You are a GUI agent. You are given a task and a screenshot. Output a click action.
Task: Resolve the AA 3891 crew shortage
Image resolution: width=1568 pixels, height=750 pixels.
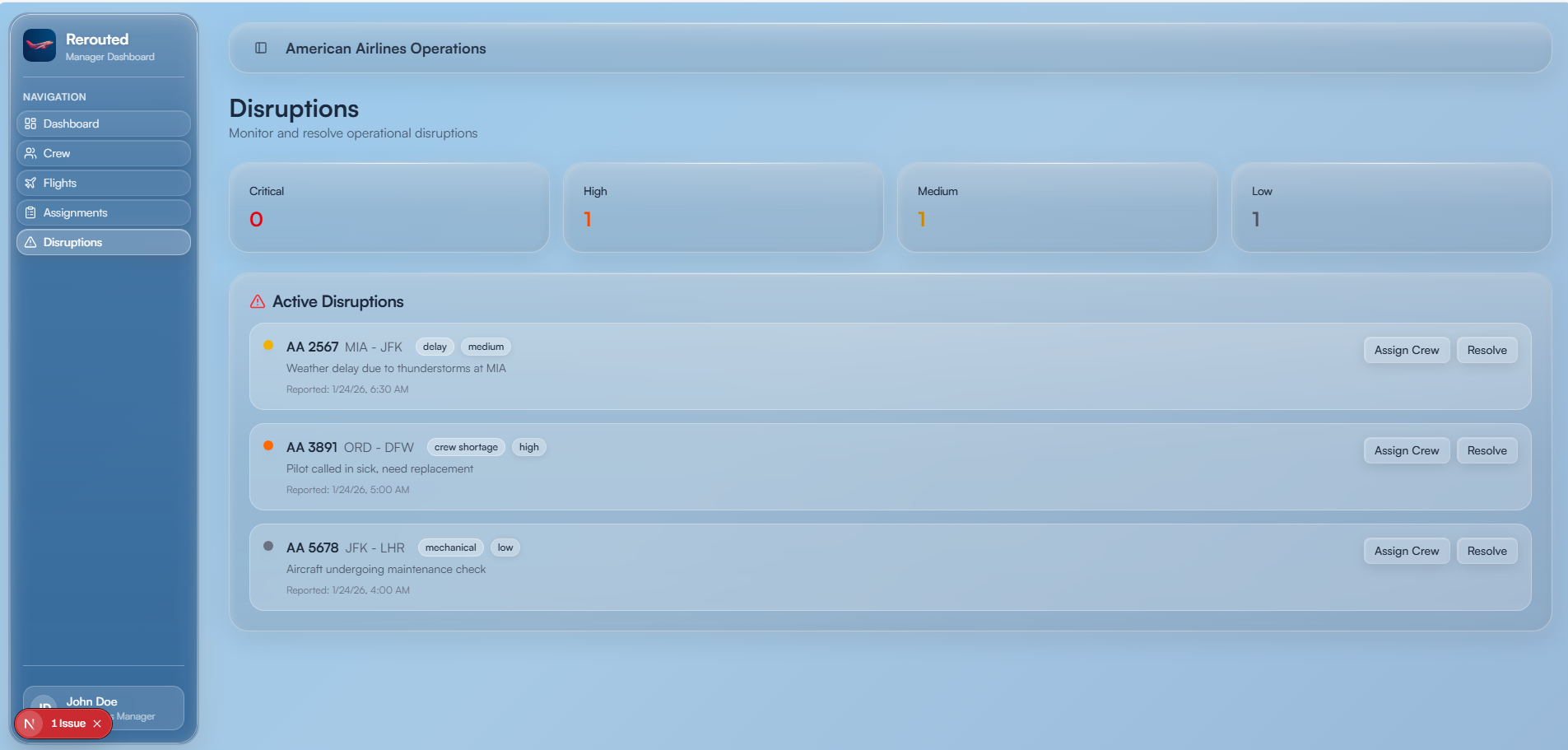pyautogui.click(x=1487, y=450)
